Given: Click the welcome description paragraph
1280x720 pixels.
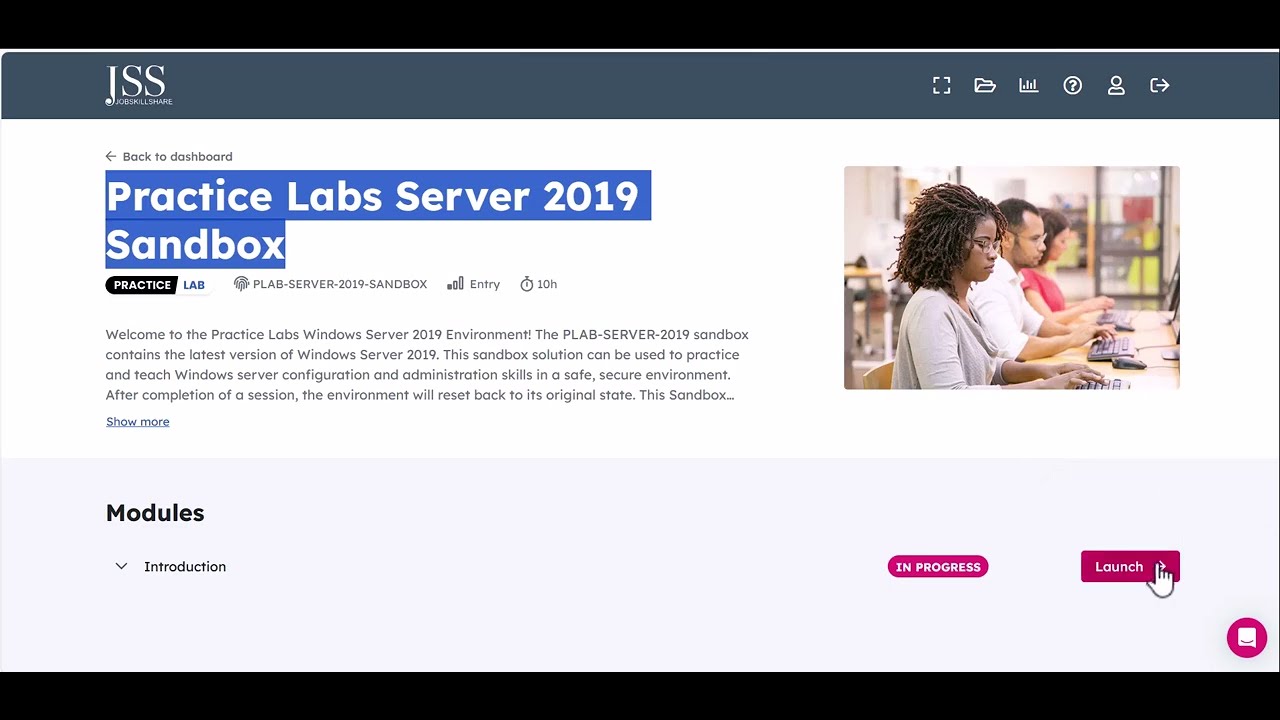Looking at the screenshot, I should coord(427,365).
